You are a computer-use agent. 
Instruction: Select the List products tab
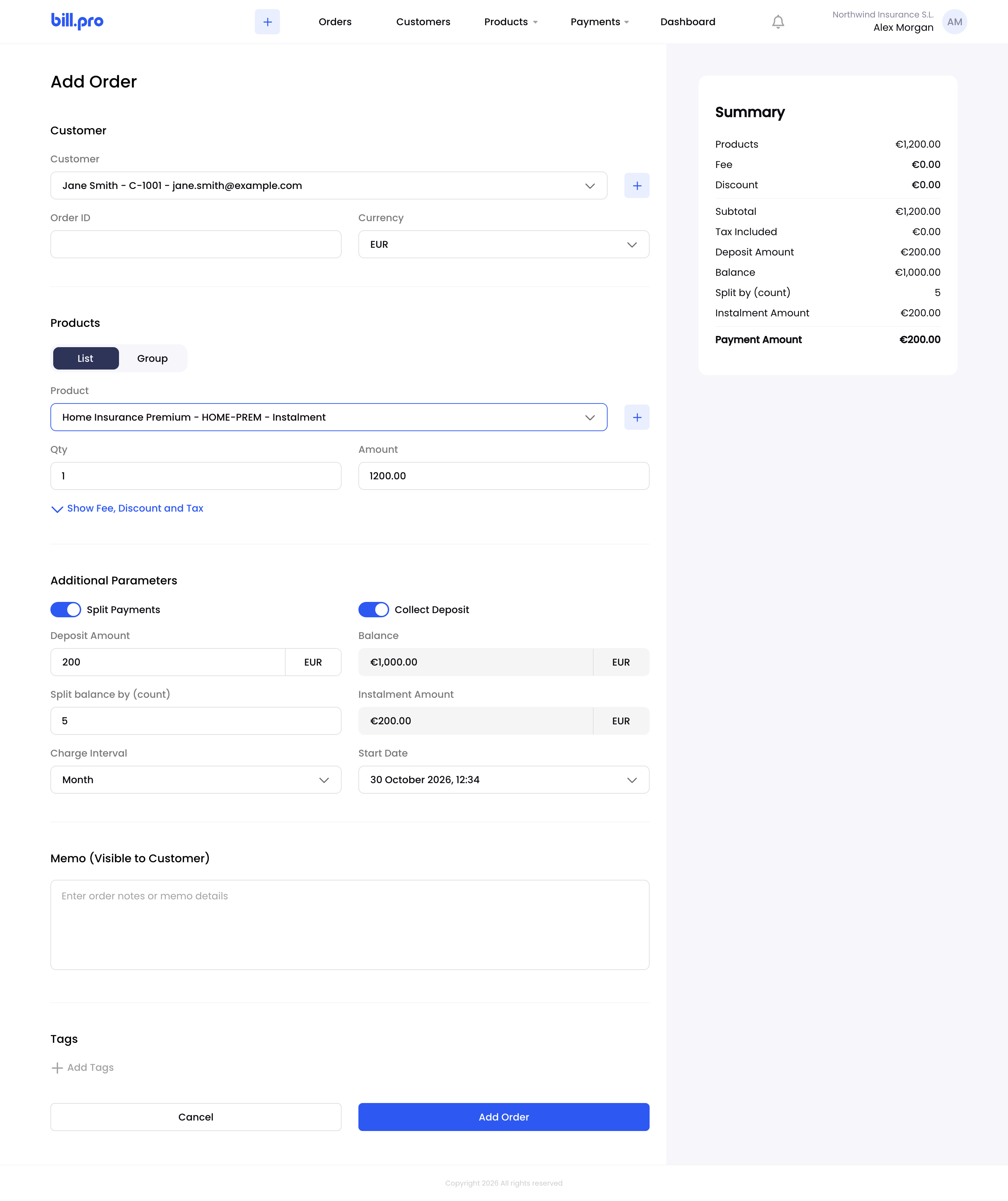86,359
